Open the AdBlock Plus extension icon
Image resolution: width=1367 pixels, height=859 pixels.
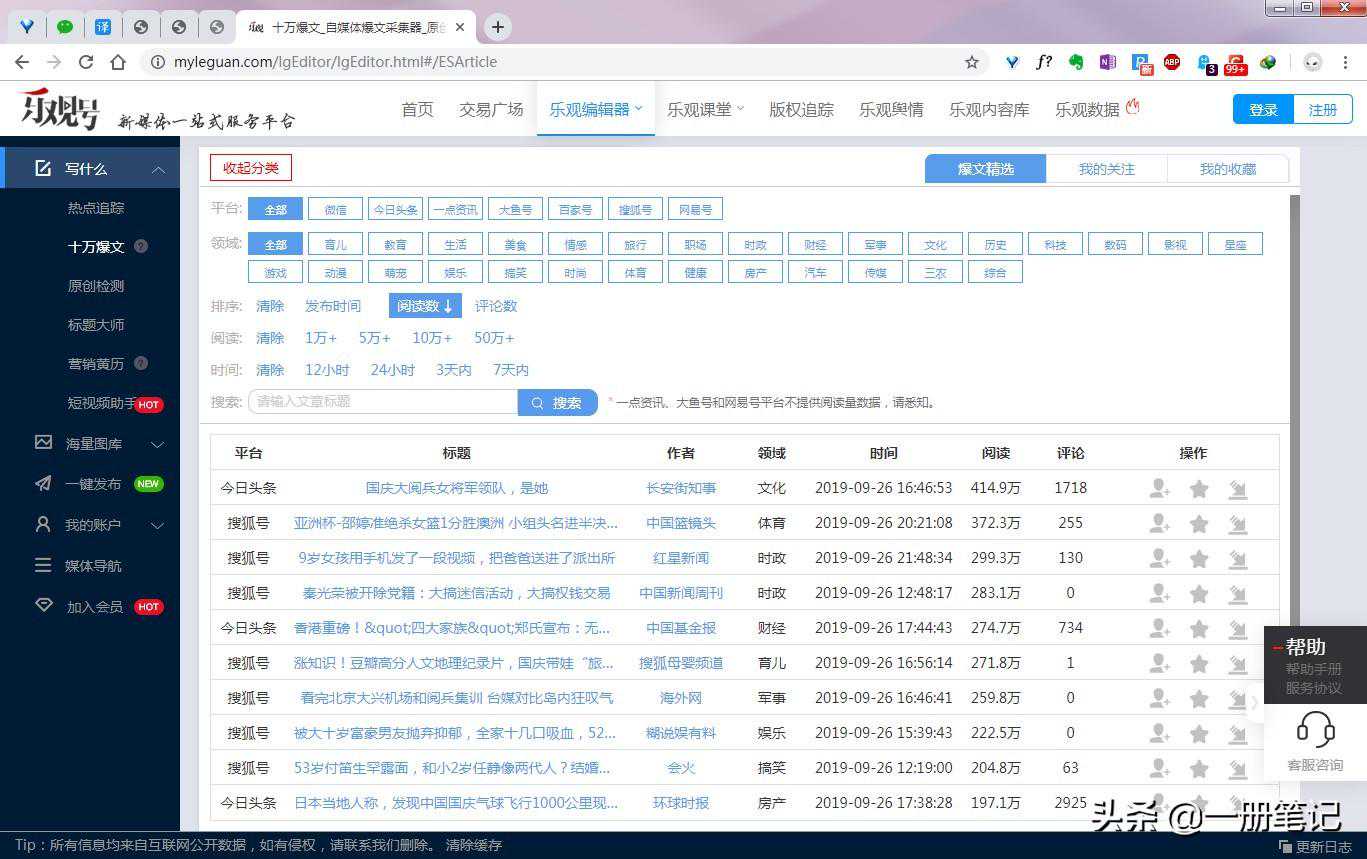click(1171, 62)
